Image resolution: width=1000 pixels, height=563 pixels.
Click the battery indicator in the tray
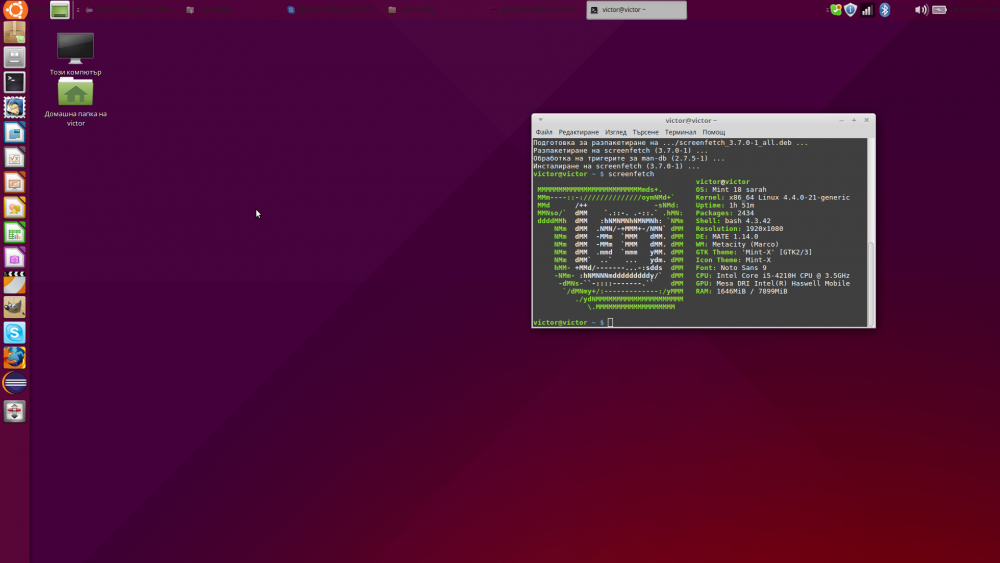pos(939,10)
